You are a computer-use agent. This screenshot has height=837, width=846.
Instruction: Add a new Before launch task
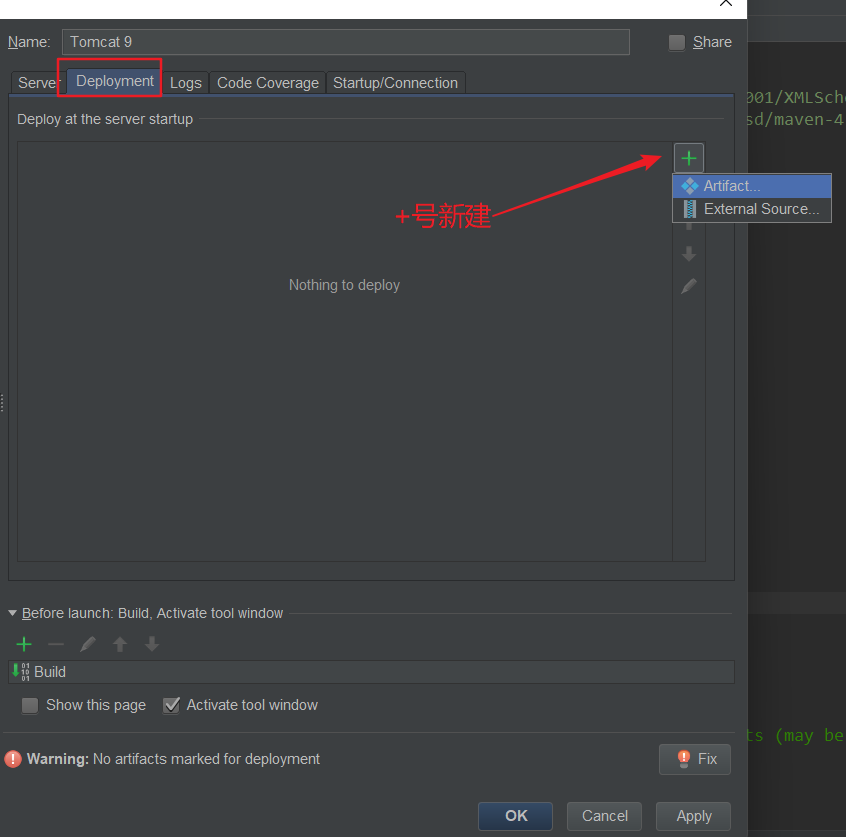24,644
